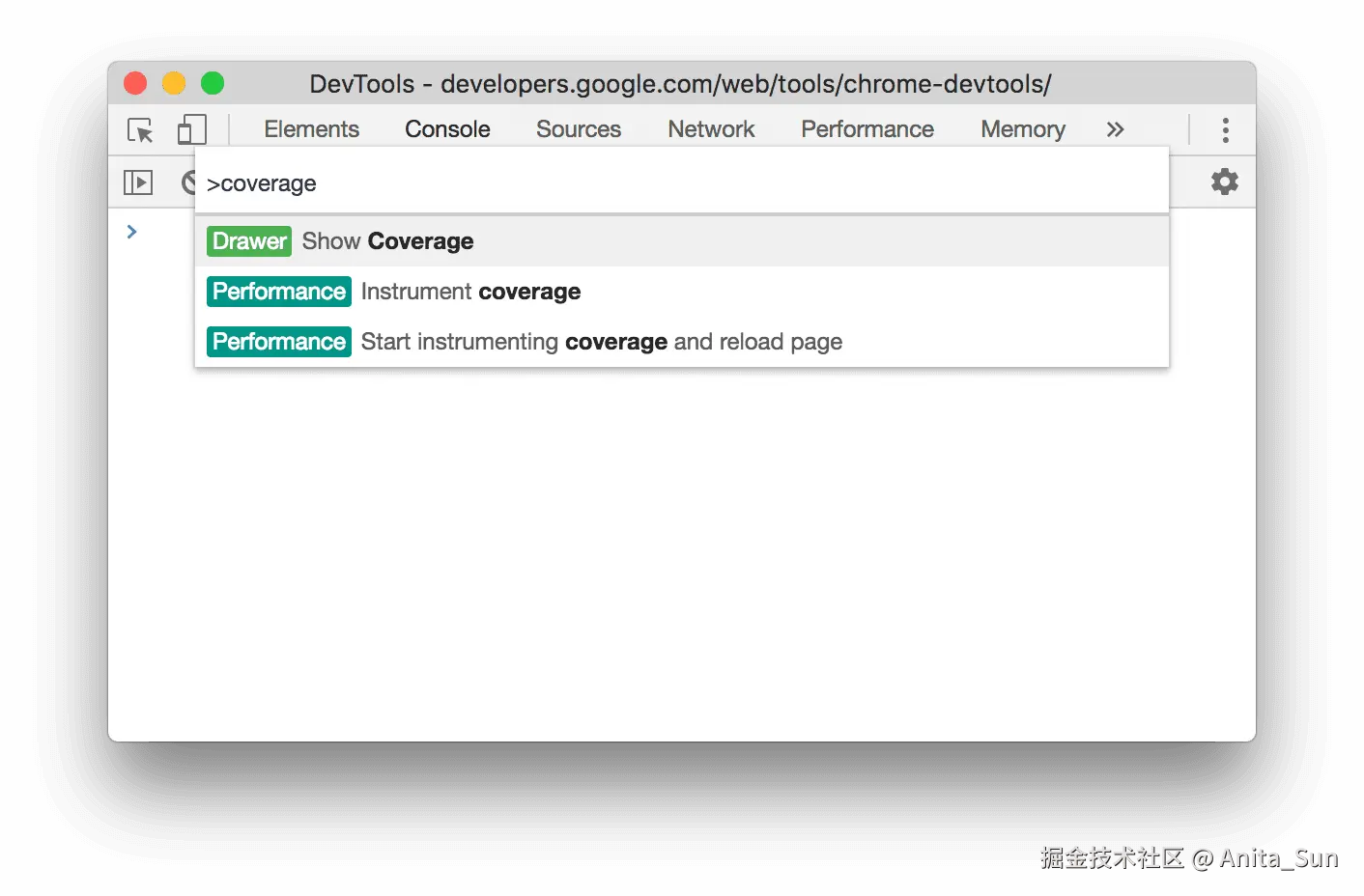Show the console sidebar panel
Image resolution: width=1364 pixels, height=896 pixels.
click(138, 182)
